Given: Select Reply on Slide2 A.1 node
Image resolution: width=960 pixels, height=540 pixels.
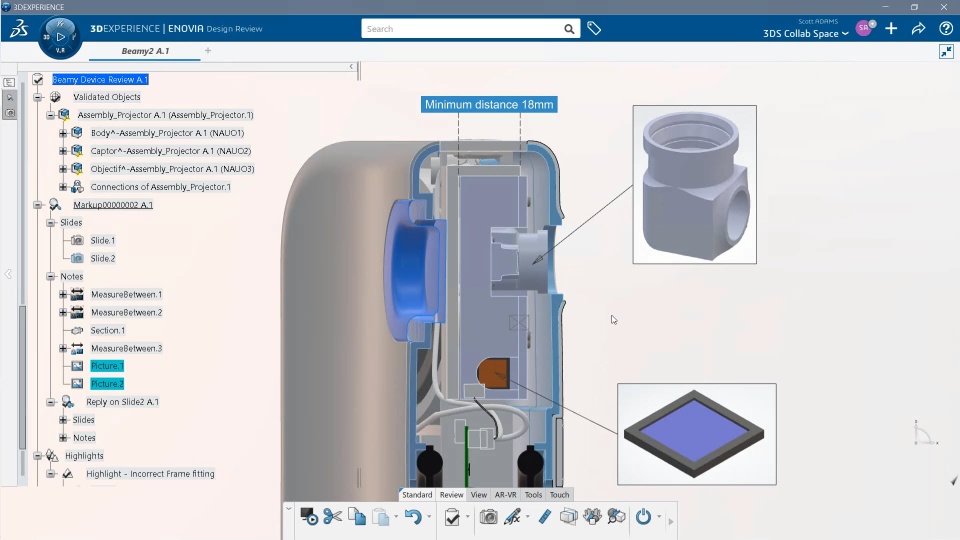Looking at the screenshot, I should tap(122, 402).
